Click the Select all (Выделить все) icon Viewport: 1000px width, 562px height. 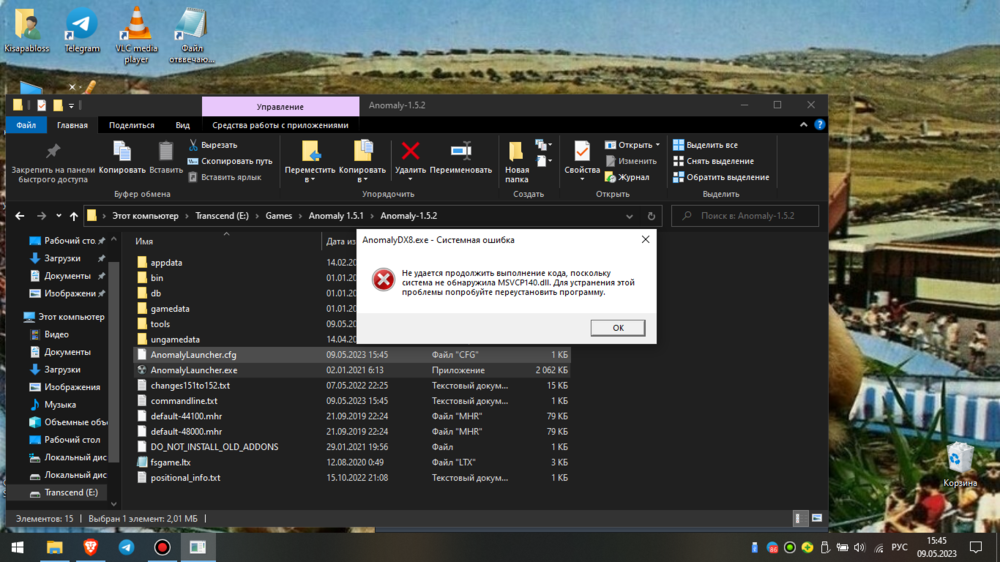tap(679, 145)
